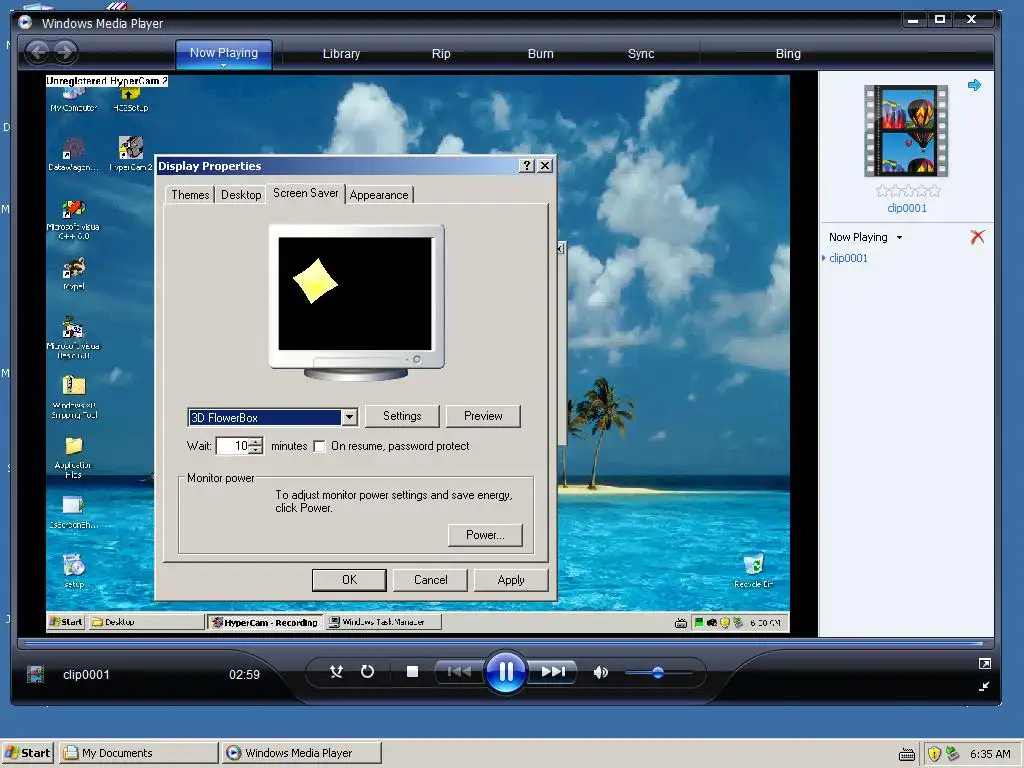Expand the Now Playing list dropdown arrow

tap(899, 238)
